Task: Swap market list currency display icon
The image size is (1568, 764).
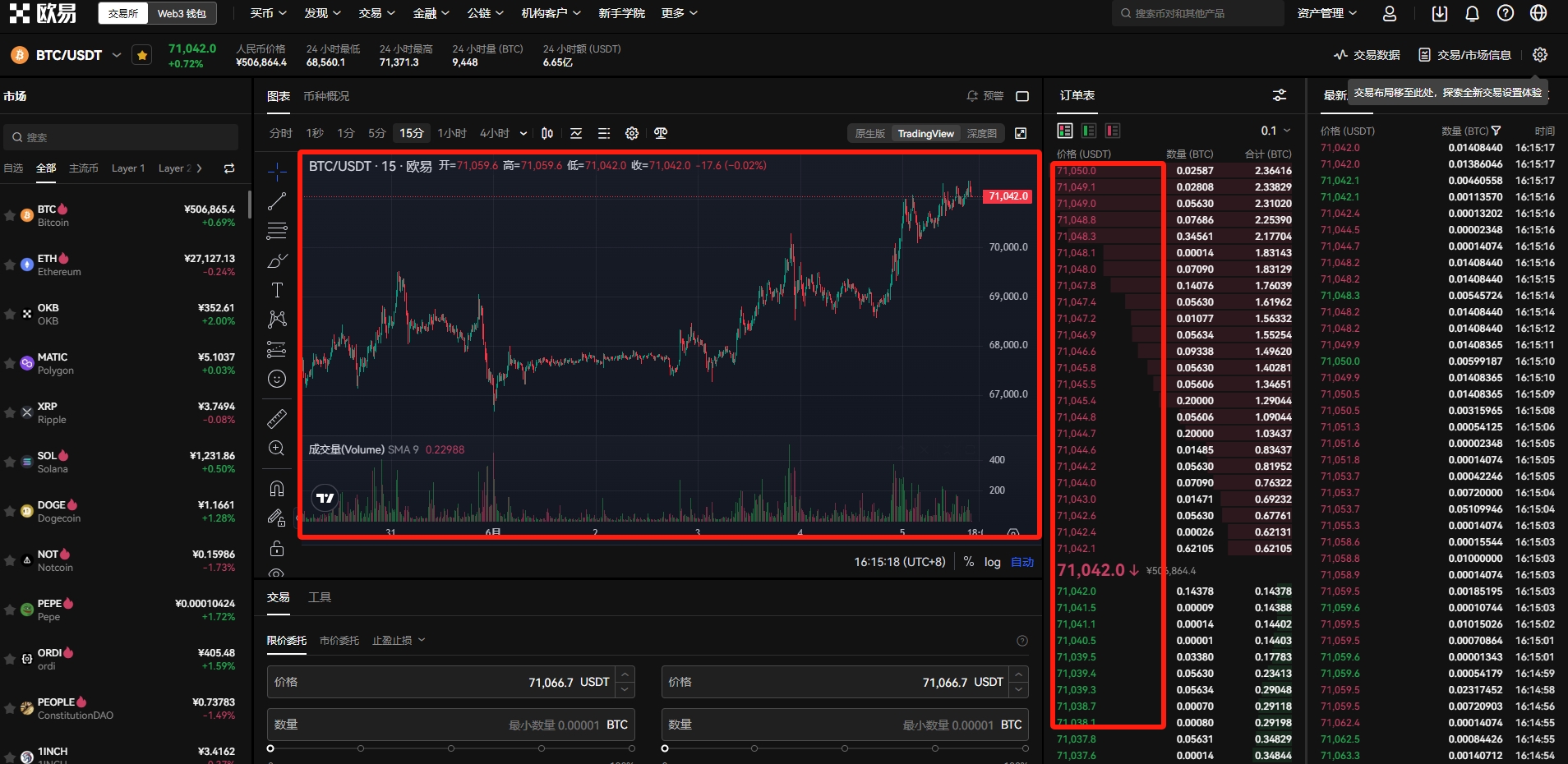Action: [229, 168]
